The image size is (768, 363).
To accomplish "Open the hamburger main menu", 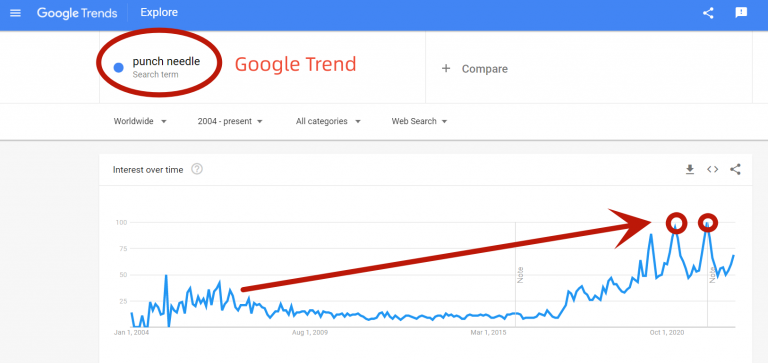I will (x=16, y=13).
